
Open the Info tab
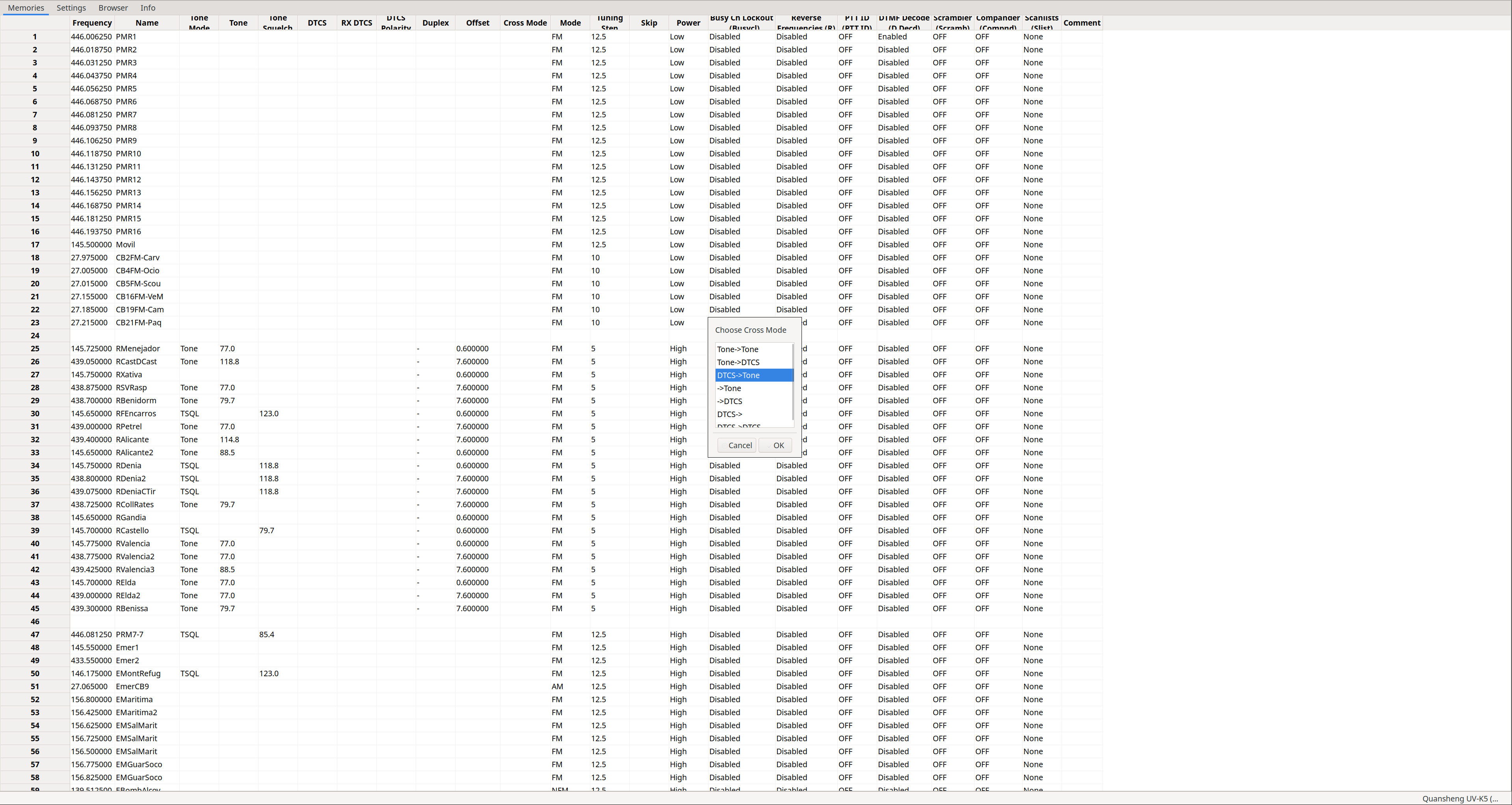tap(148, 7)
